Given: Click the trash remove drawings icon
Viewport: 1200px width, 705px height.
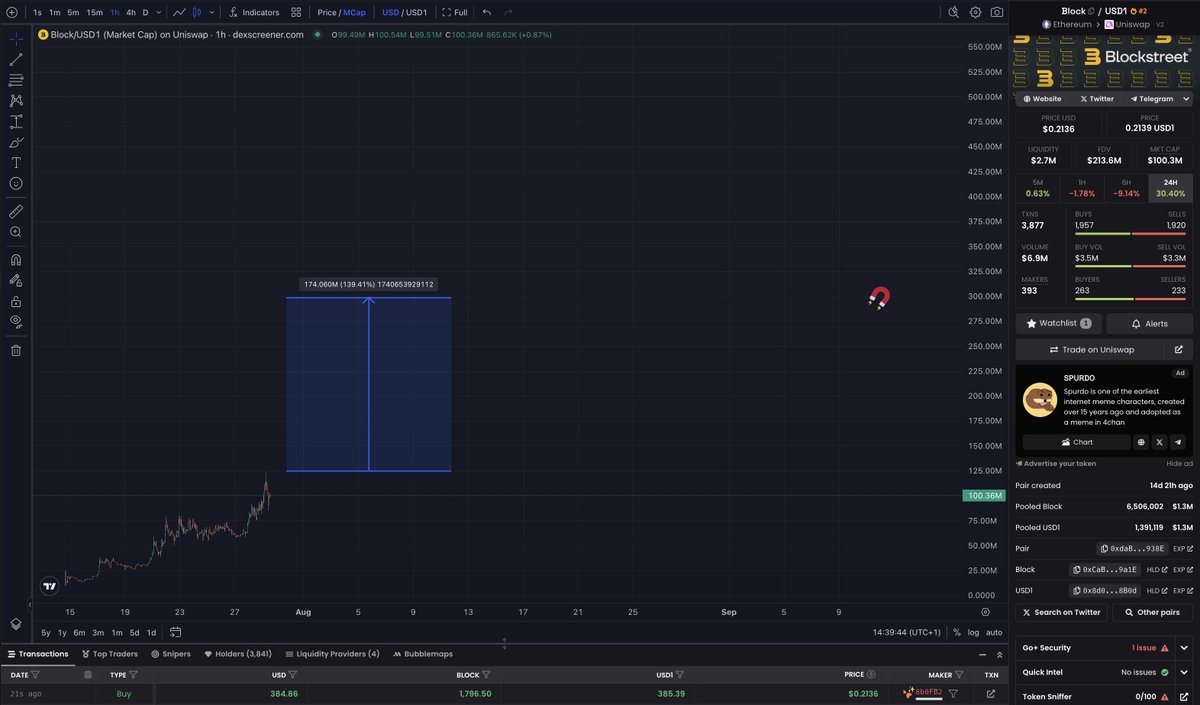Looking at the screenshot, I should 16,350.
